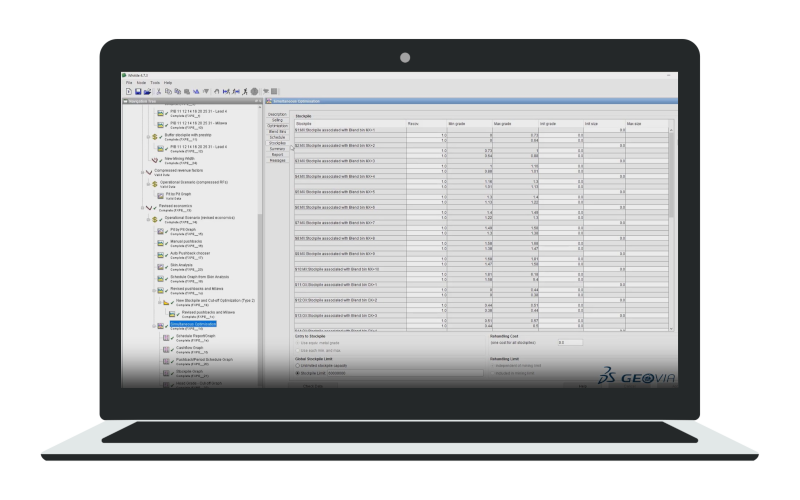Switch to the Report tab
This screenshot has height=500, width=800.
pos(277,155)
